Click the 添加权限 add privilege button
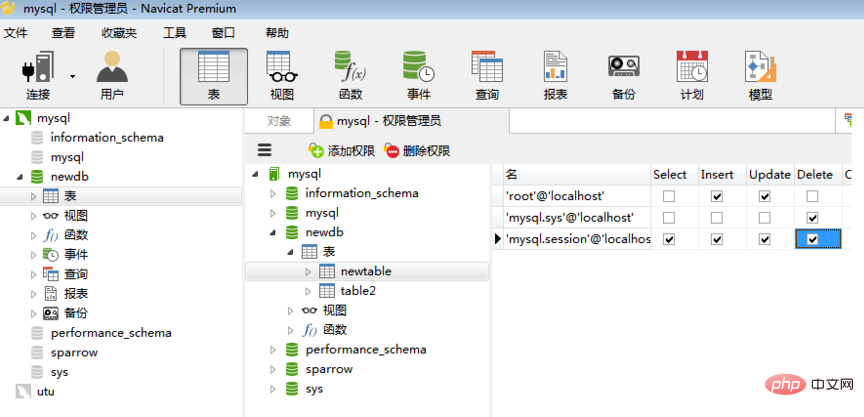Viewport: 864px width, 417px height. [x=342, y=150]
